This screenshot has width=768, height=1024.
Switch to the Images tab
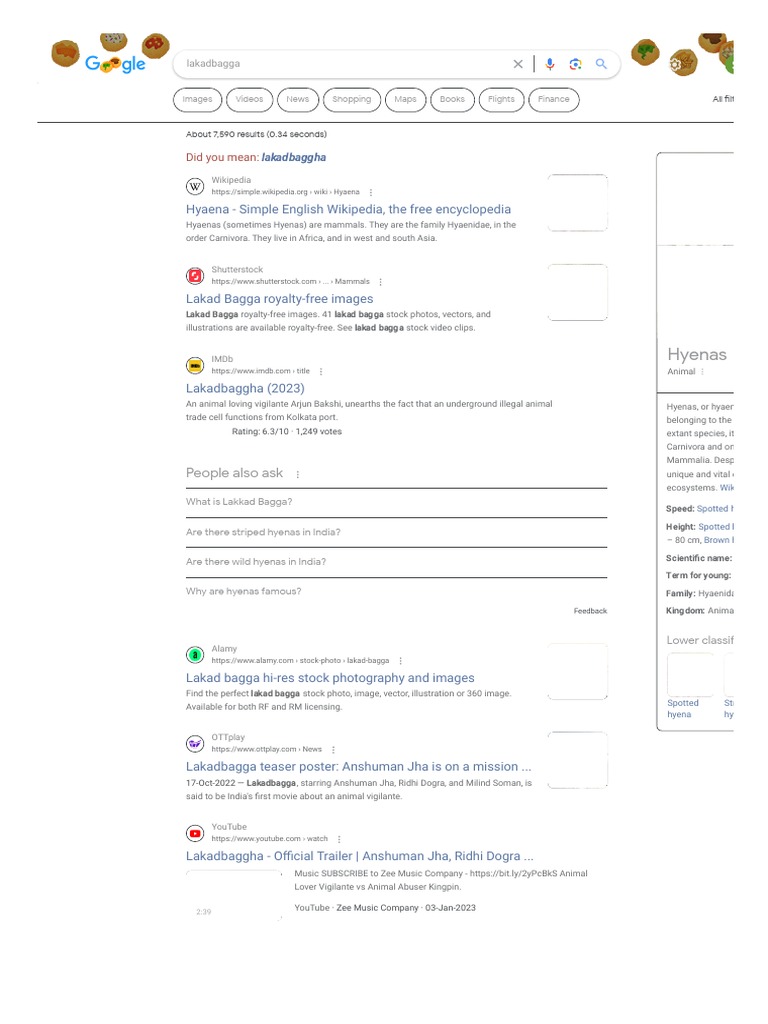click(197, 99)
